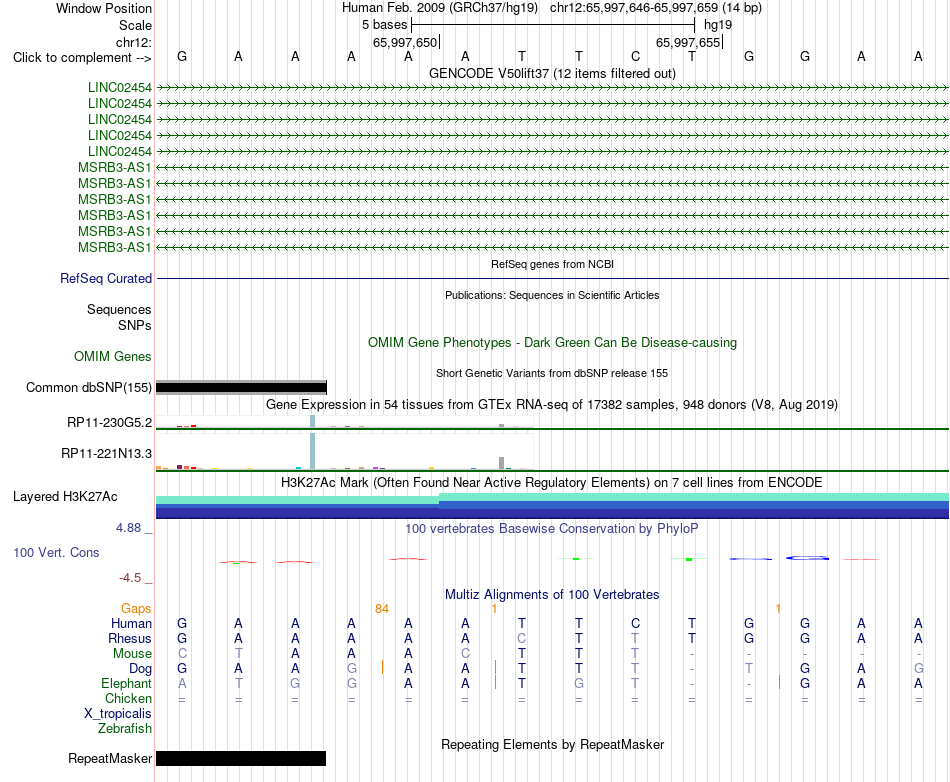
Task: Click the GTEx 'Gene Expression in 54 tissues' title
Action: point(552,405)
